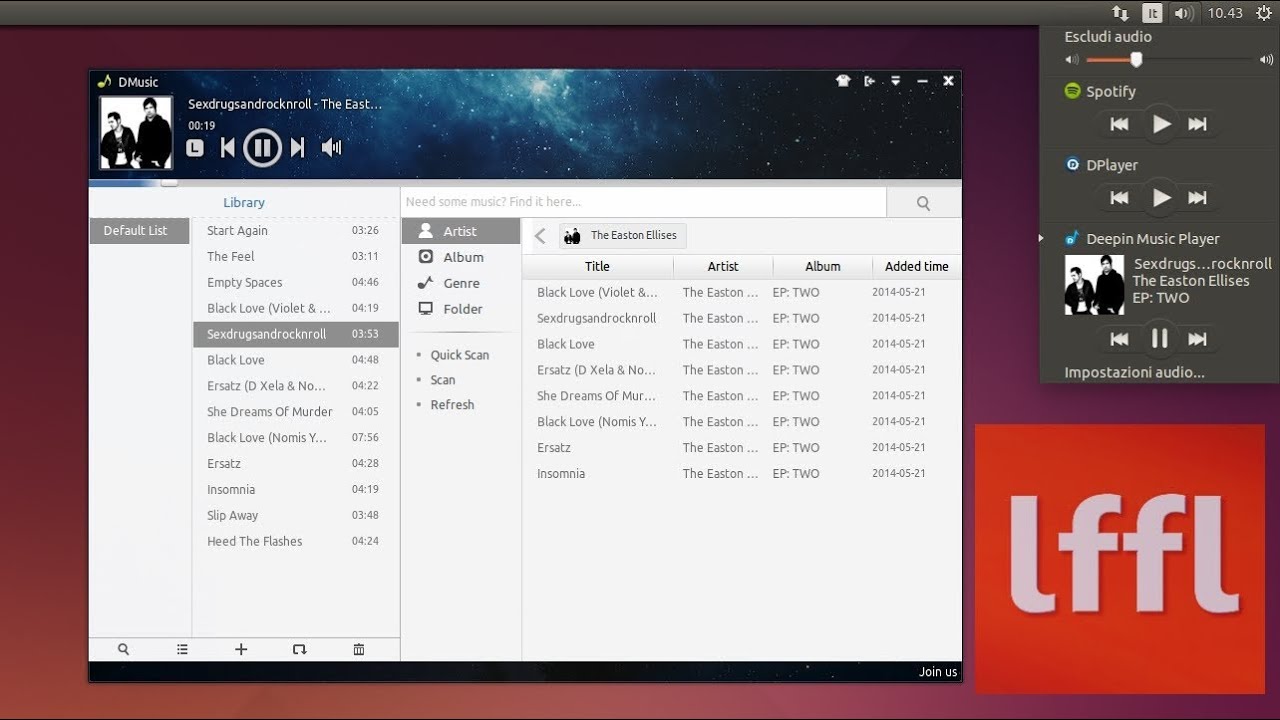The width and height of the screenshot is (1280, 720).
Task: Open Deepin Music Player menu entry
Action: [x=1142, y=239]
